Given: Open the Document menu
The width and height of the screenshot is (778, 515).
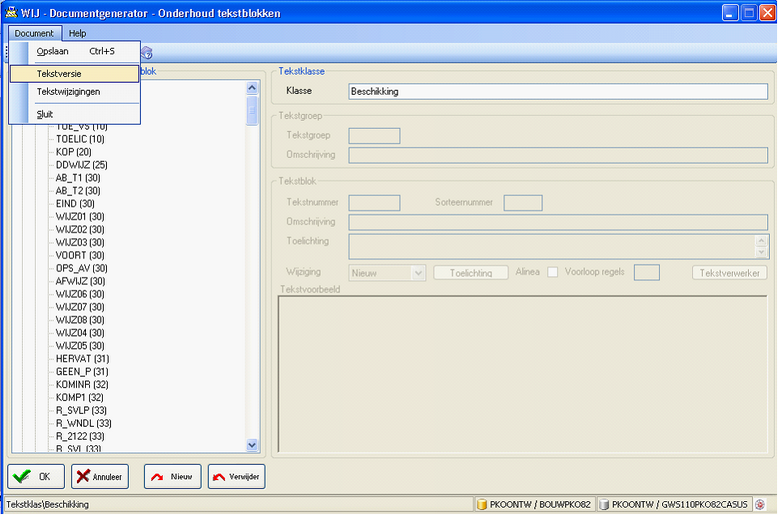Looking at the screenshot, I should 34,33.
